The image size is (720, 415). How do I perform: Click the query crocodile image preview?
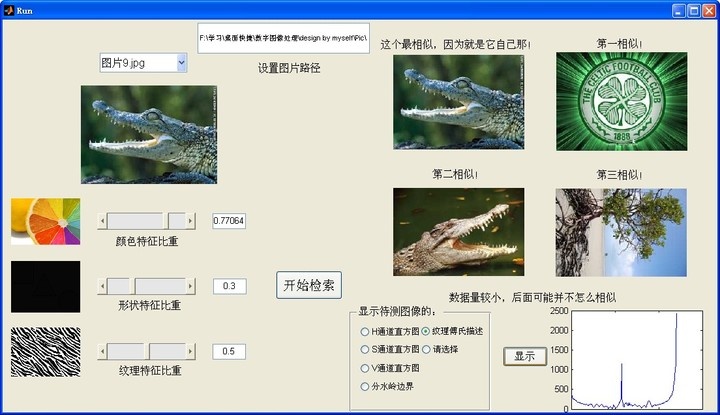click(149, 135)
